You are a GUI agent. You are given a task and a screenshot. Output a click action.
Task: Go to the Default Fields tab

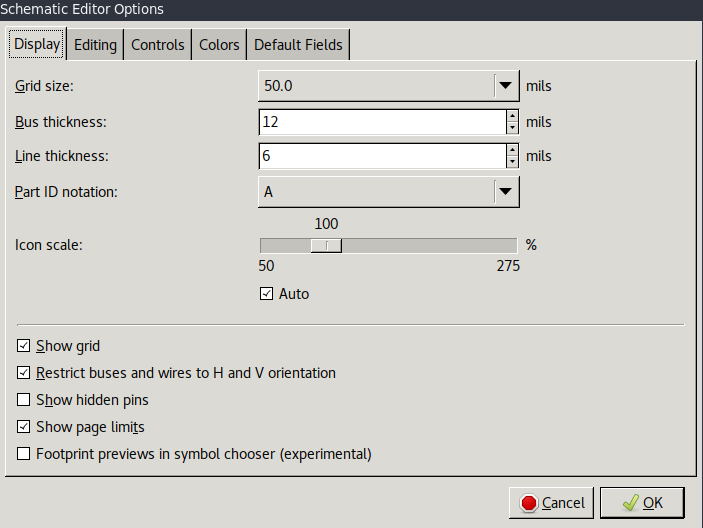(x=298, y=45)
